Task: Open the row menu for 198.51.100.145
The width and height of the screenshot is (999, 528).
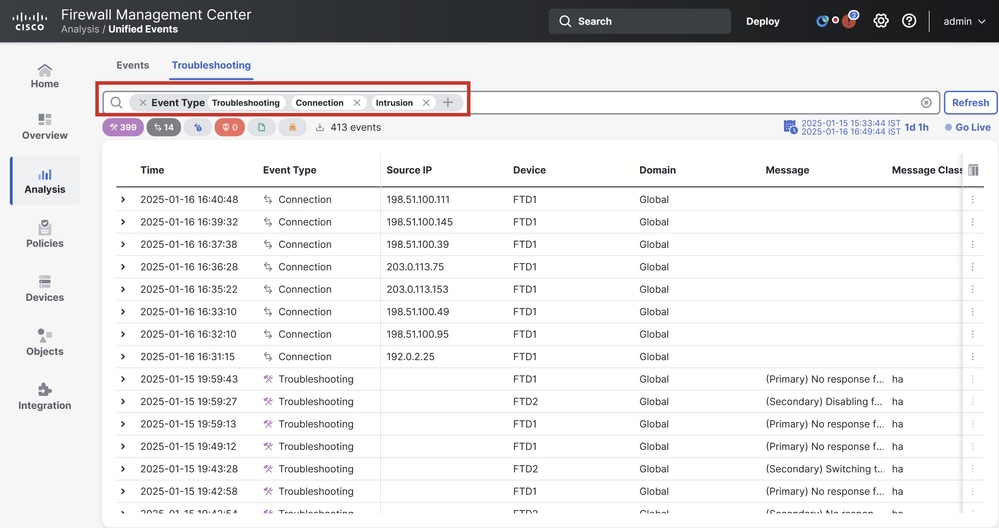Action: coord(972,222)
